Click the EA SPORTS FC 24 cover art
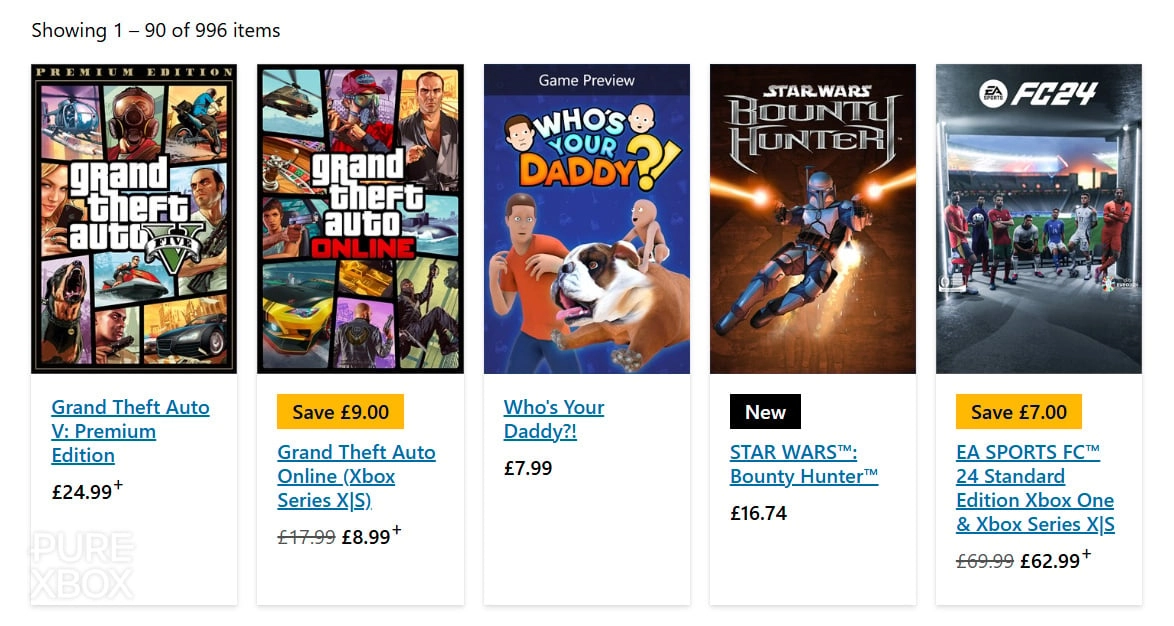Screen dimensions: 1174x626 1038,219
